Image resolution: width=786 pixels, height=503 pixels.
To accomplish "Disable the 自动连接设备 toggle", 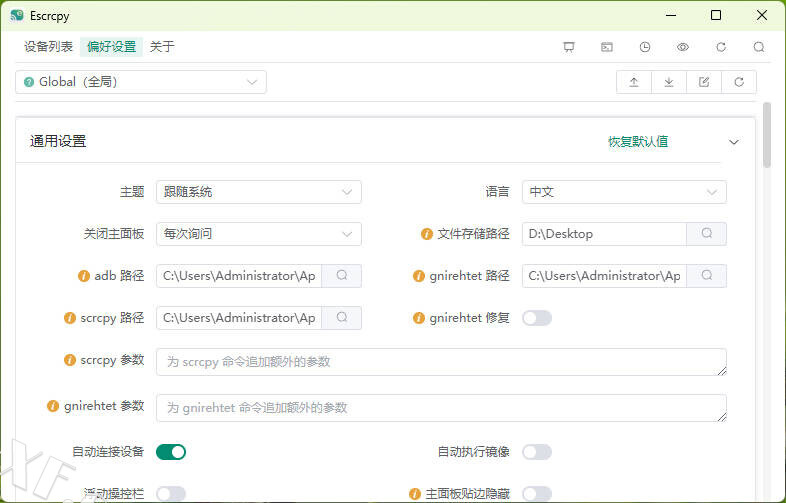I will [x=171, y=452].
